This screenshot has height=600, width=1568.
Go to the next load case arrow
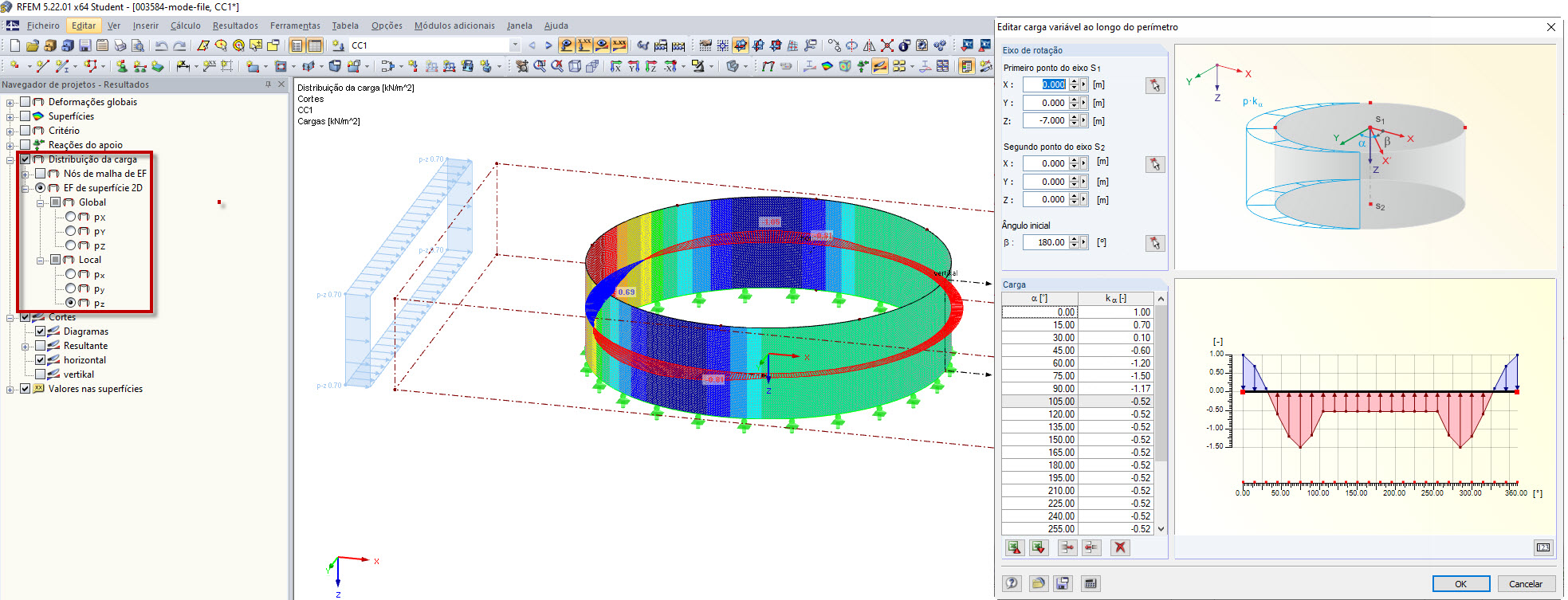(548, 45)
